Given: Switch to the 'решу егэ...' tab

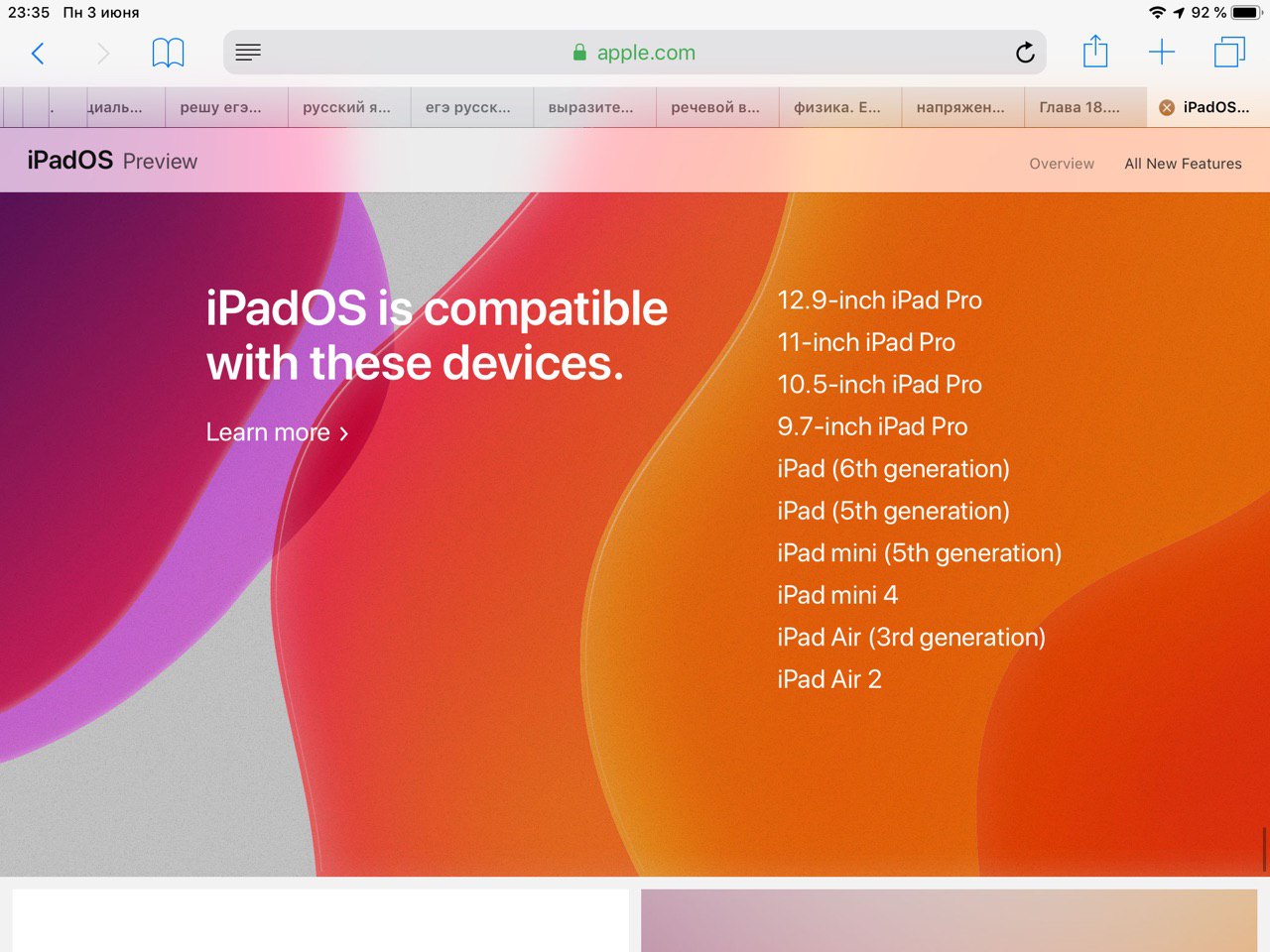Looking at the screenshot, I should pos(226,108).
